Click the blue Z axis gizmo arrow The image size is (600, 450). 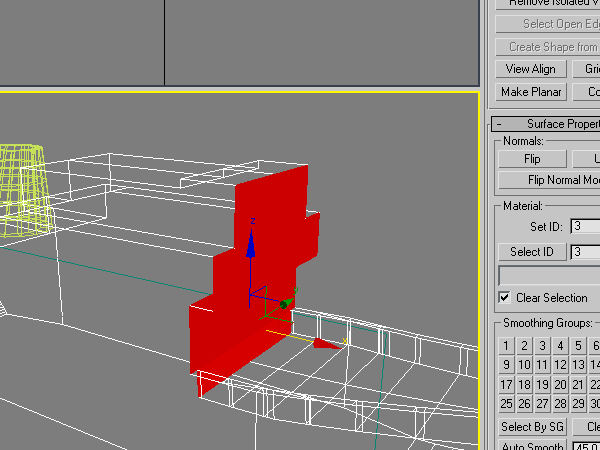pos(251,244)
